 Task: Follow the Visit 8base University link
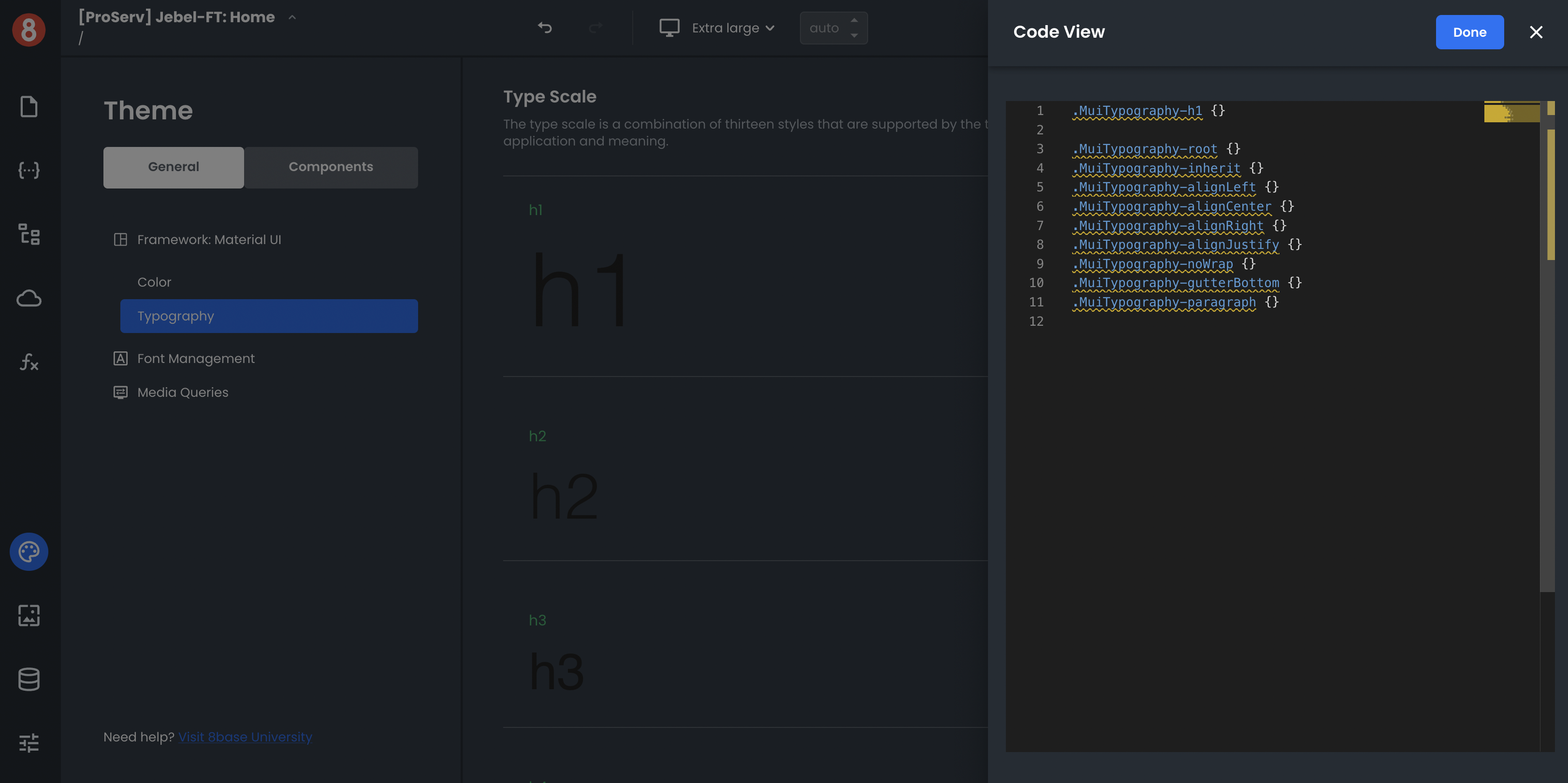pyautogui.click(x=245, y=737)
